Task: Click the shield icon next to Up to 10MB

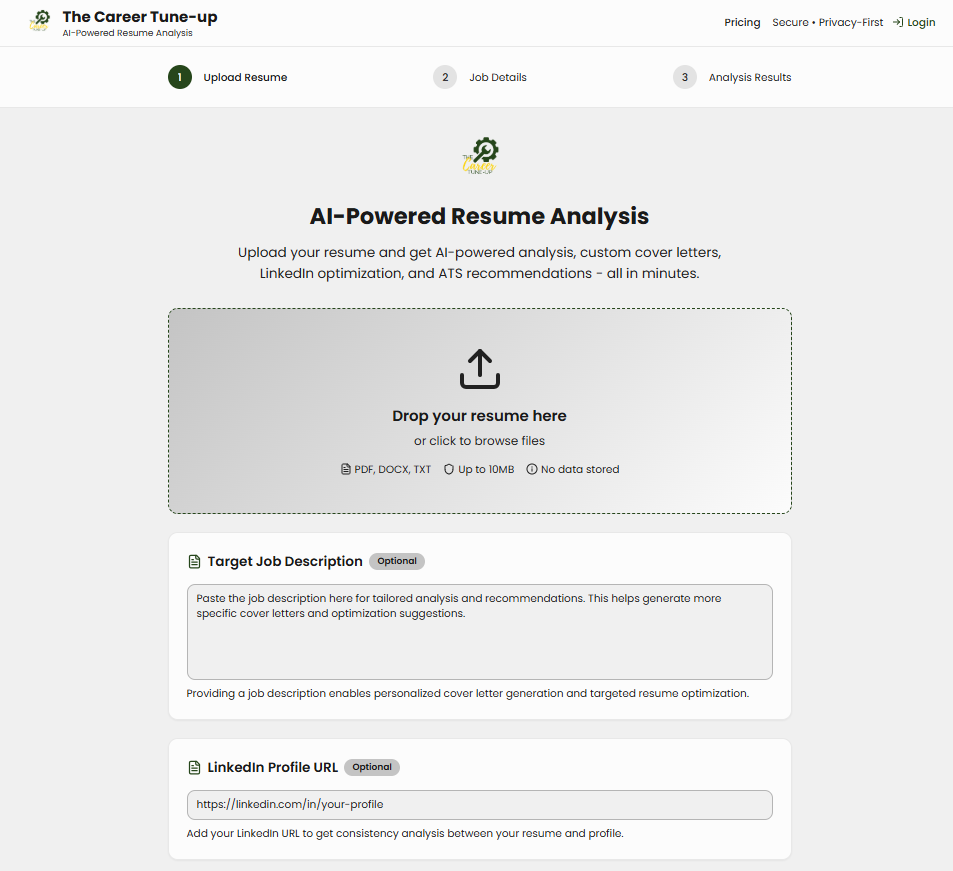Action: (x=449, y=469)
